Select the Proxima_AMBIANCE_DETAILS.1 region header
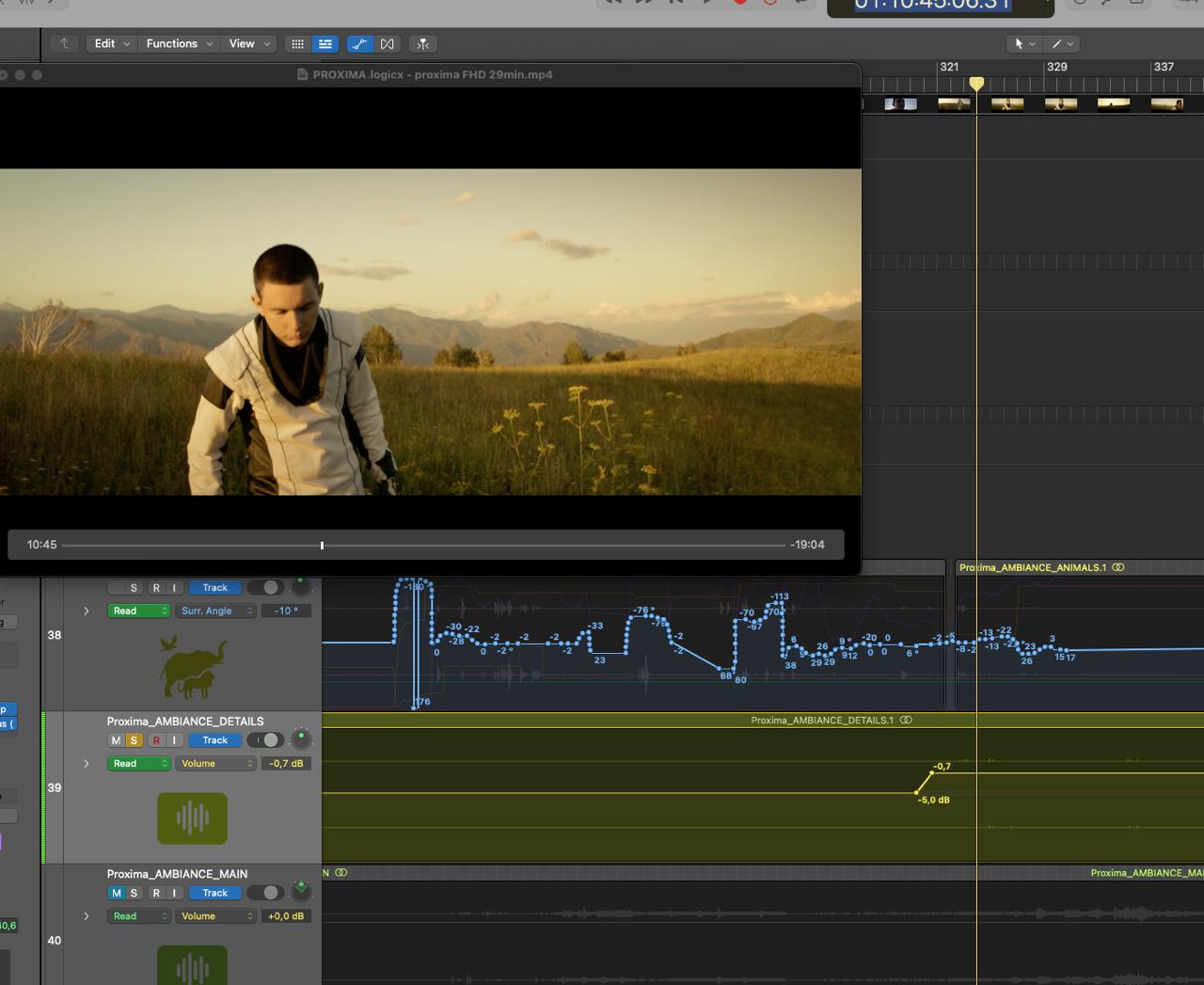The width and height of the screenshot is (1204, 985). pos(763,720)
